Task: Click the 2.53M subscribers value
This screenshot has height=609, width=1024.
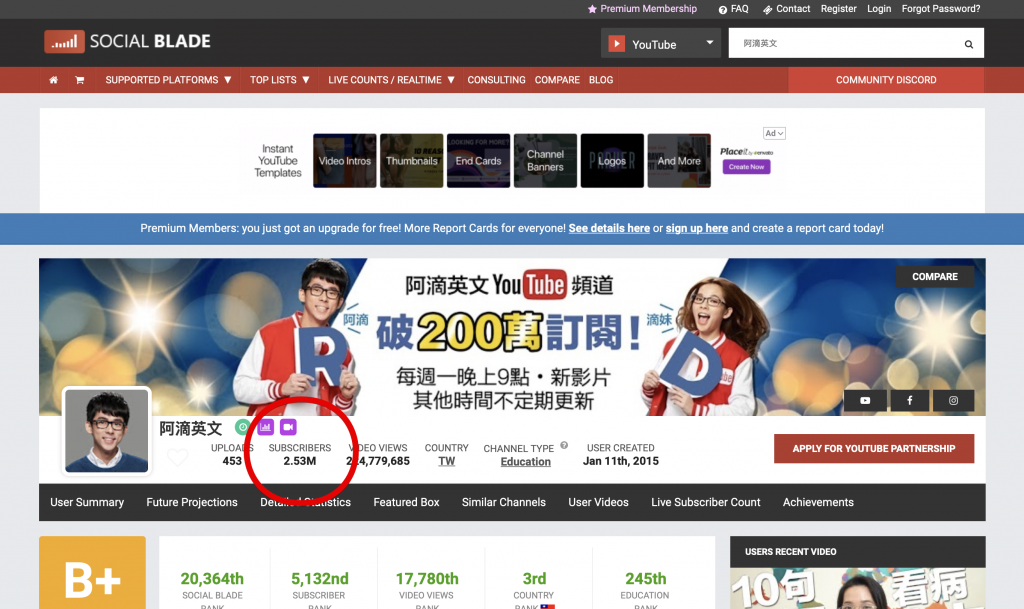Action: click(x=300, y=461)
